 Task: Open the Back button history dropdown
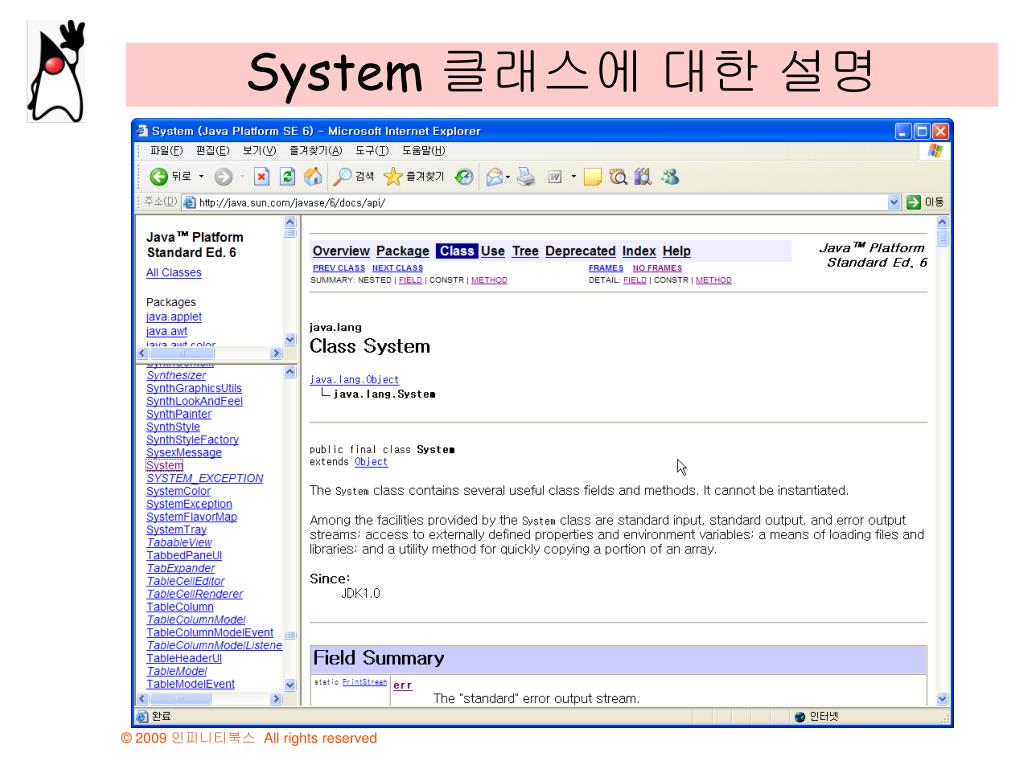pos(201,176)
